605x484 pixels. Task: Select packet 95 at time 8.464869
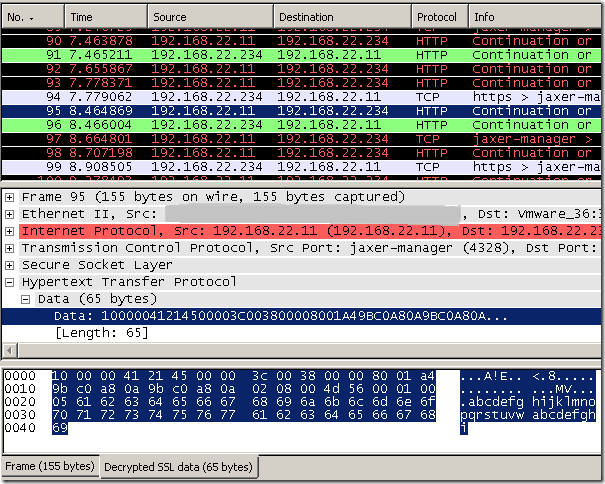301,111
